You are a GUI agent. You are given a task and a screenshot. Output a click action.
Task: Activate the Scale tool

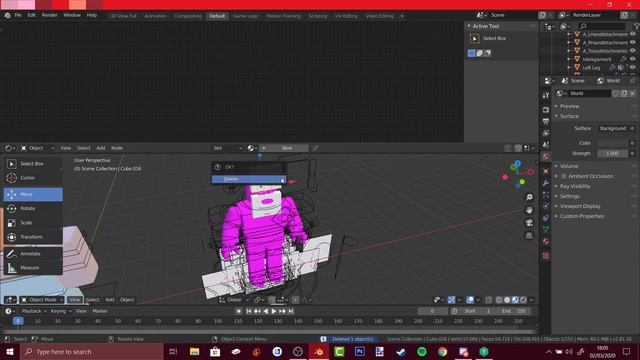[x=33, y=223]
